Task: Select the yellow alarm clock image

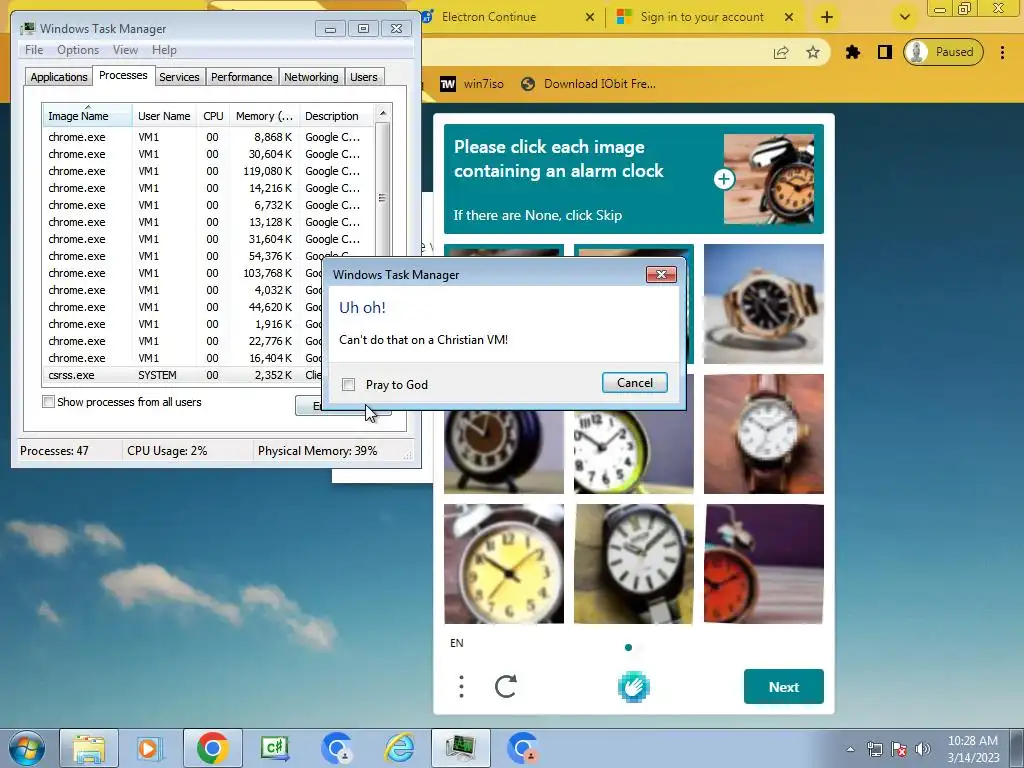Action: tap(504, 564)
